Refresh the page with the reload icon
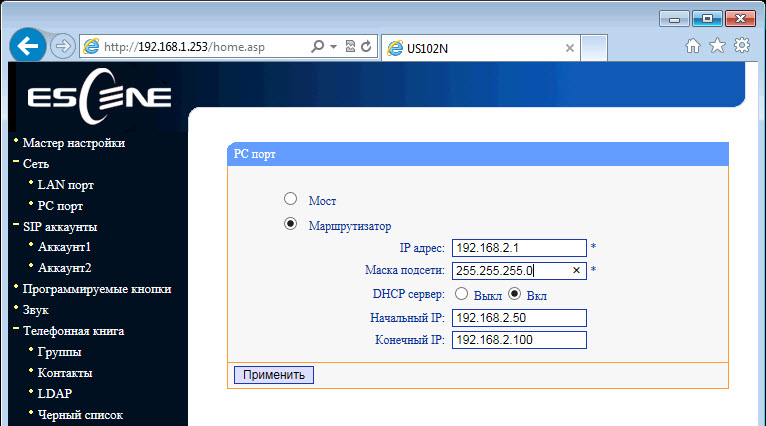 point(366,46)
